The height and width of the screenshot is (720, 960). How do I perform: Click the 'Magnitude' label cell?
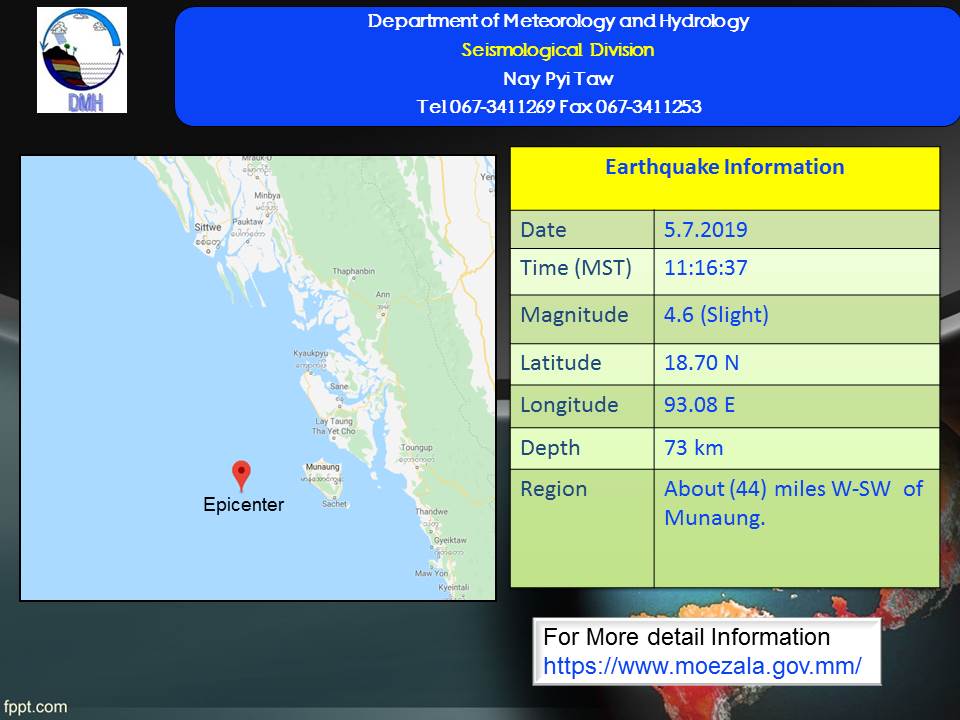582,319
